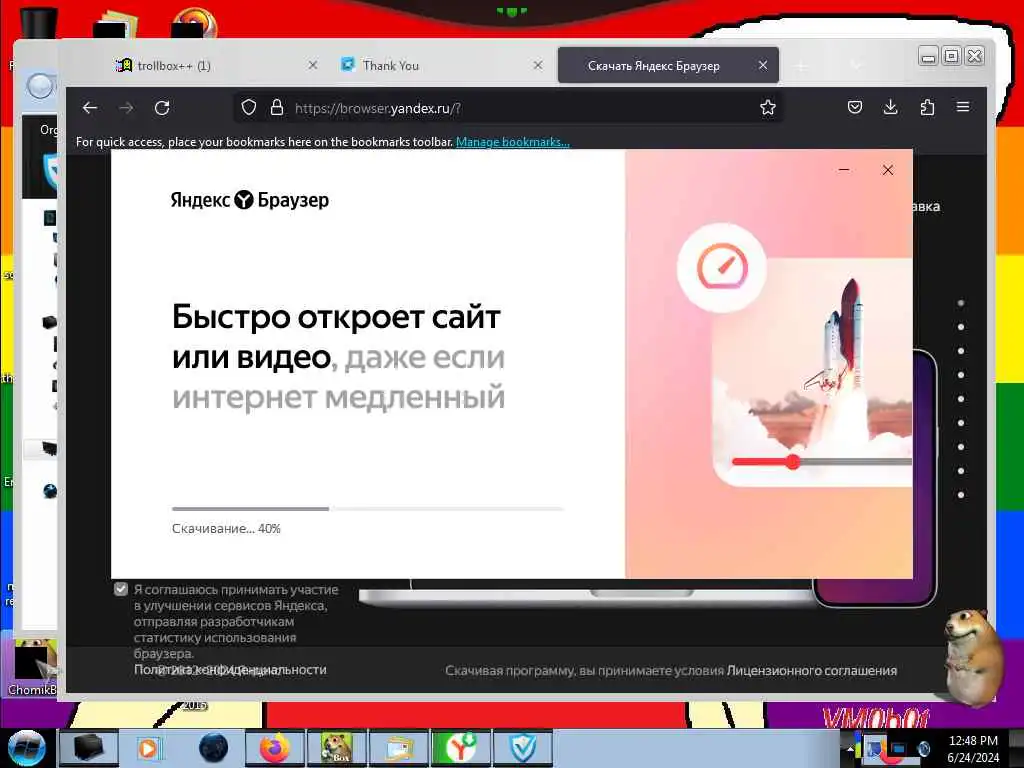Click the download progress bar
1024x768 pixels.
click(367, 508)
